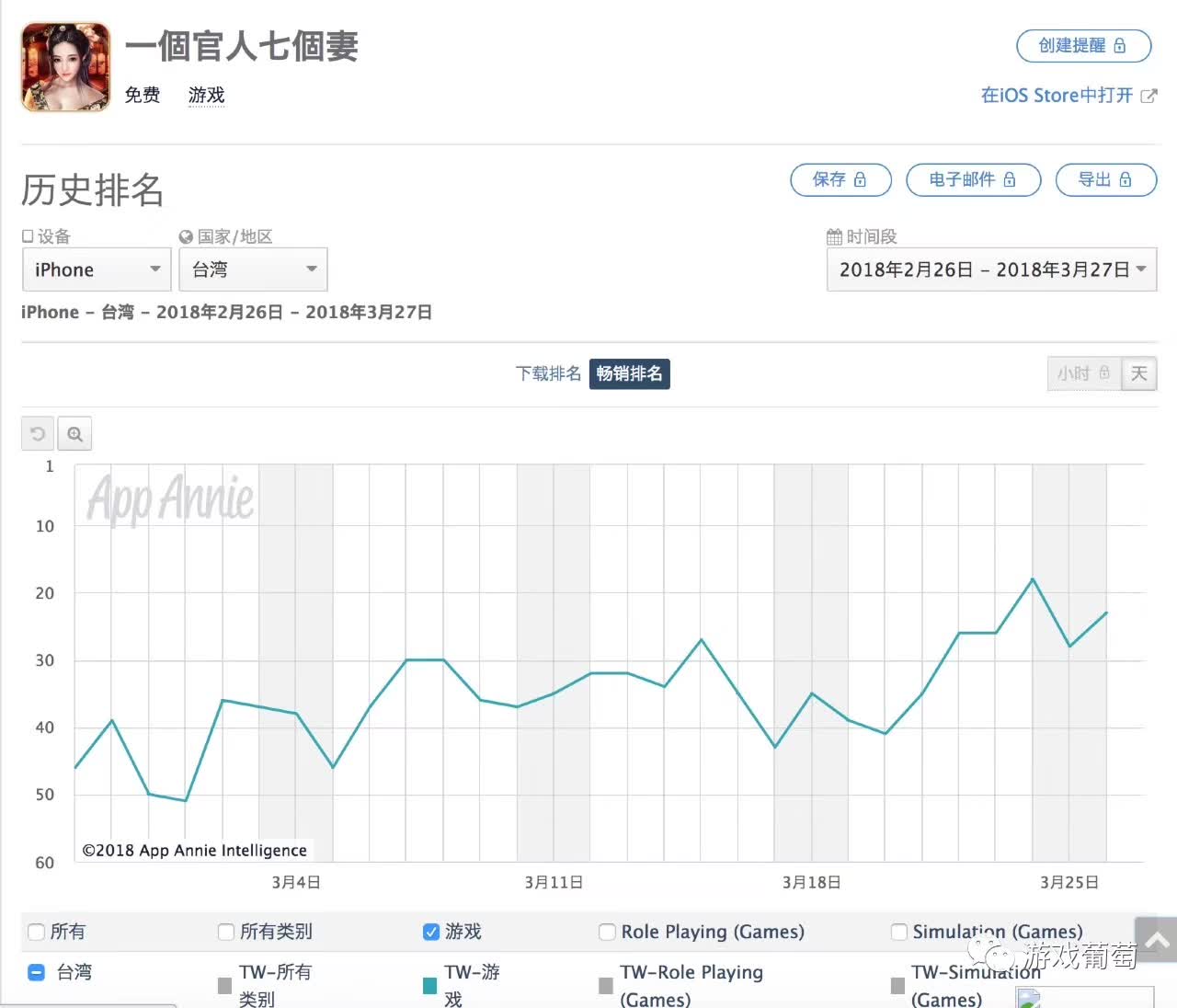Uncheck the 游戏 checkbox
Viewport: 1177px width, 1008px height.
[x=430, y=932]
